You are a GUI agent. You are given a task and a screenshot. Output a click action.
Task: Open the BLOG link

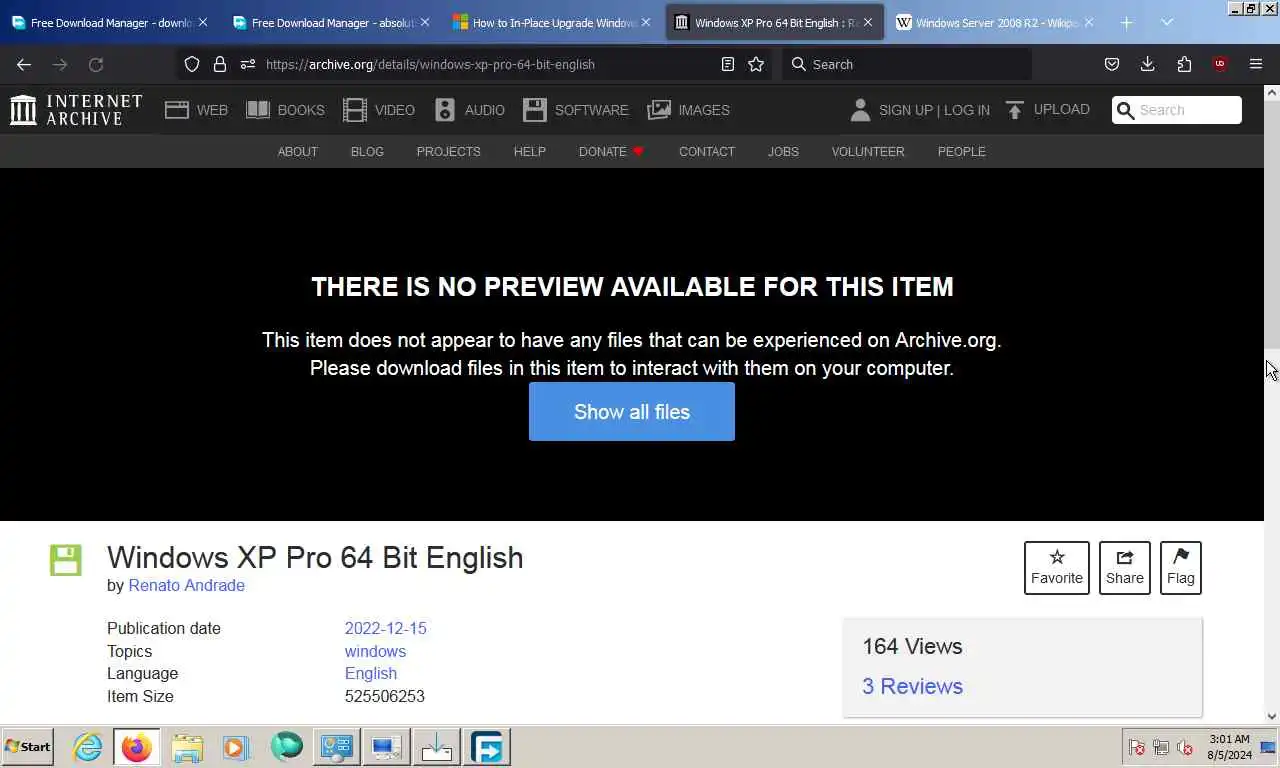point(367,152)
